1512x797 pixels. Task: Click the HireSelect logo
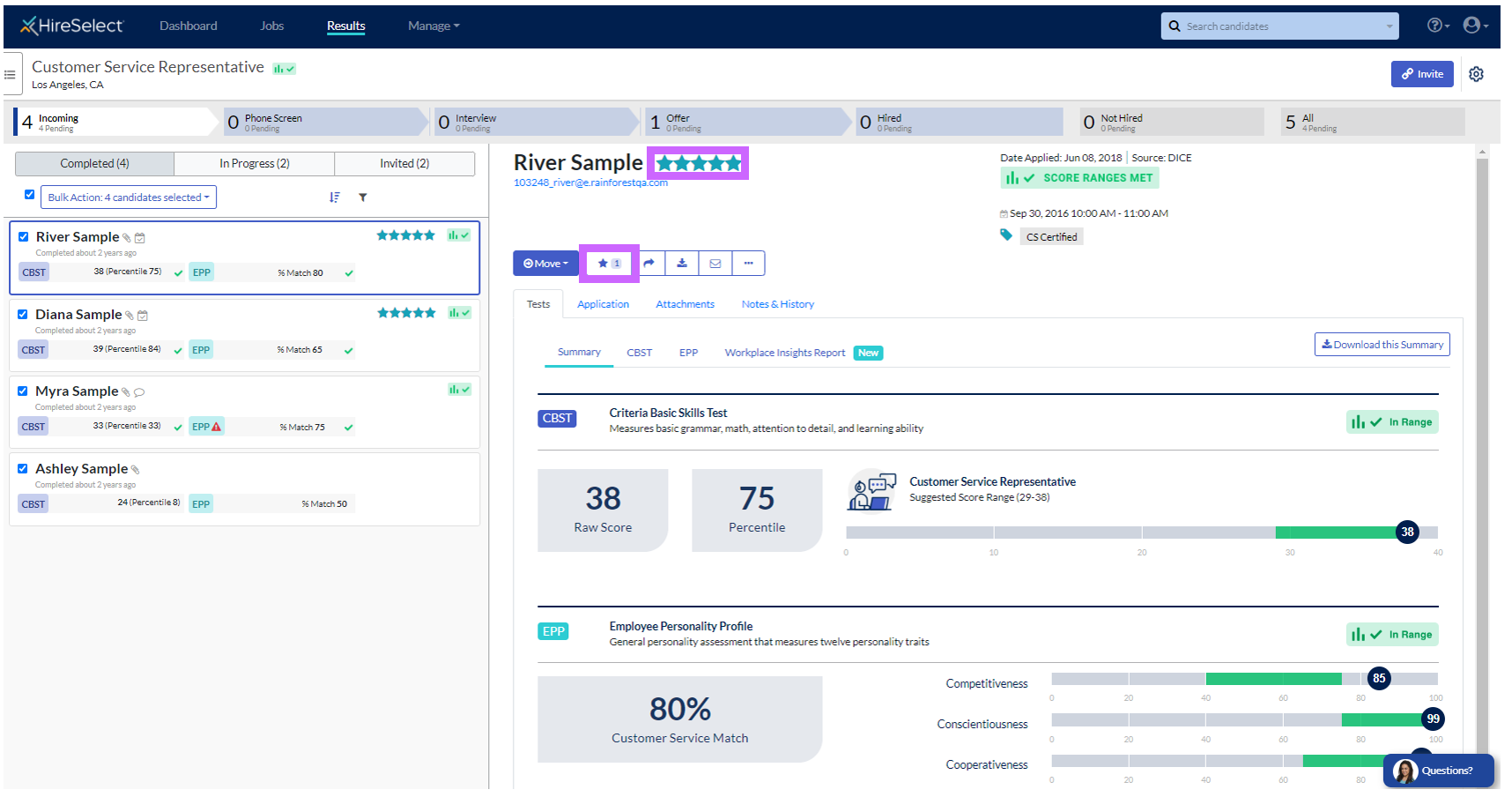tap(72, 26)
